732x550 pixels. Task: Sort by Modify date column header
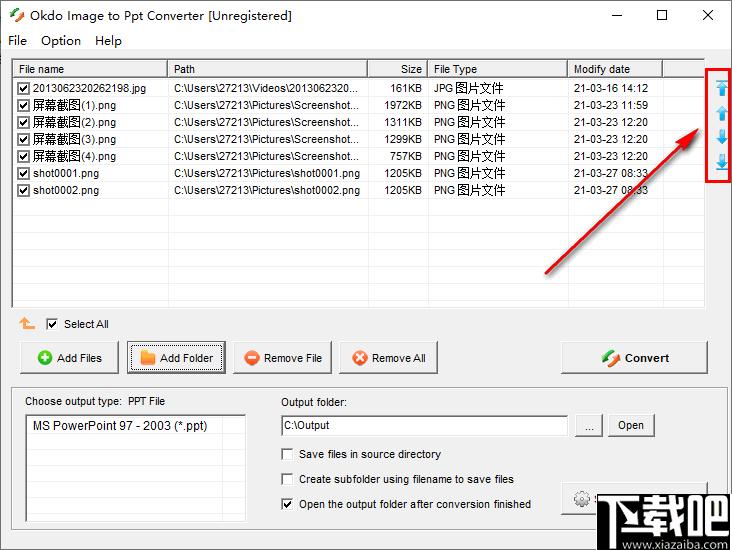click(615, 69)
